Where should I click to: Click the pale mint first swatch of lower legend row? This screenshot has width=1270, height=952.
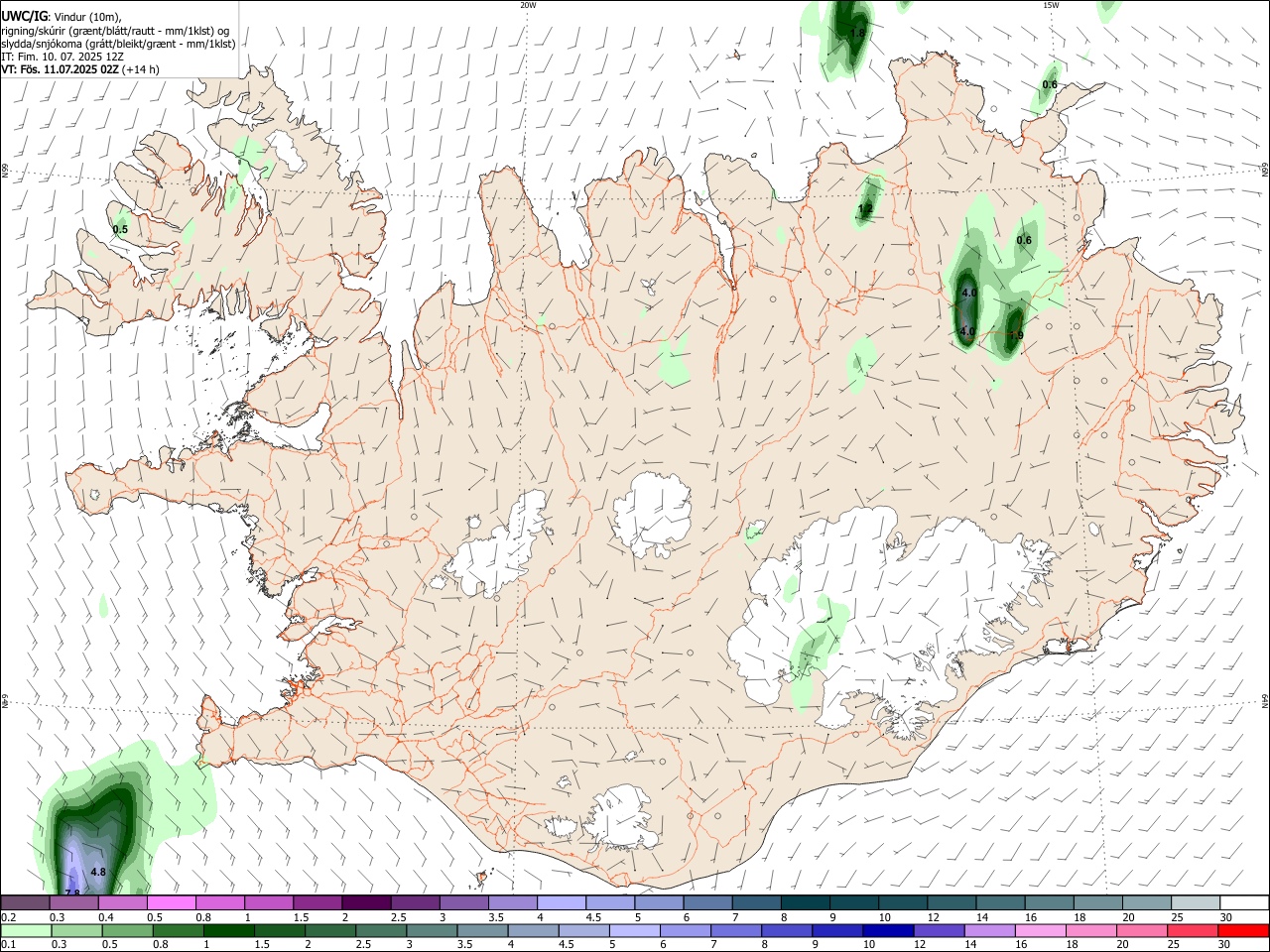click(26, 931)
